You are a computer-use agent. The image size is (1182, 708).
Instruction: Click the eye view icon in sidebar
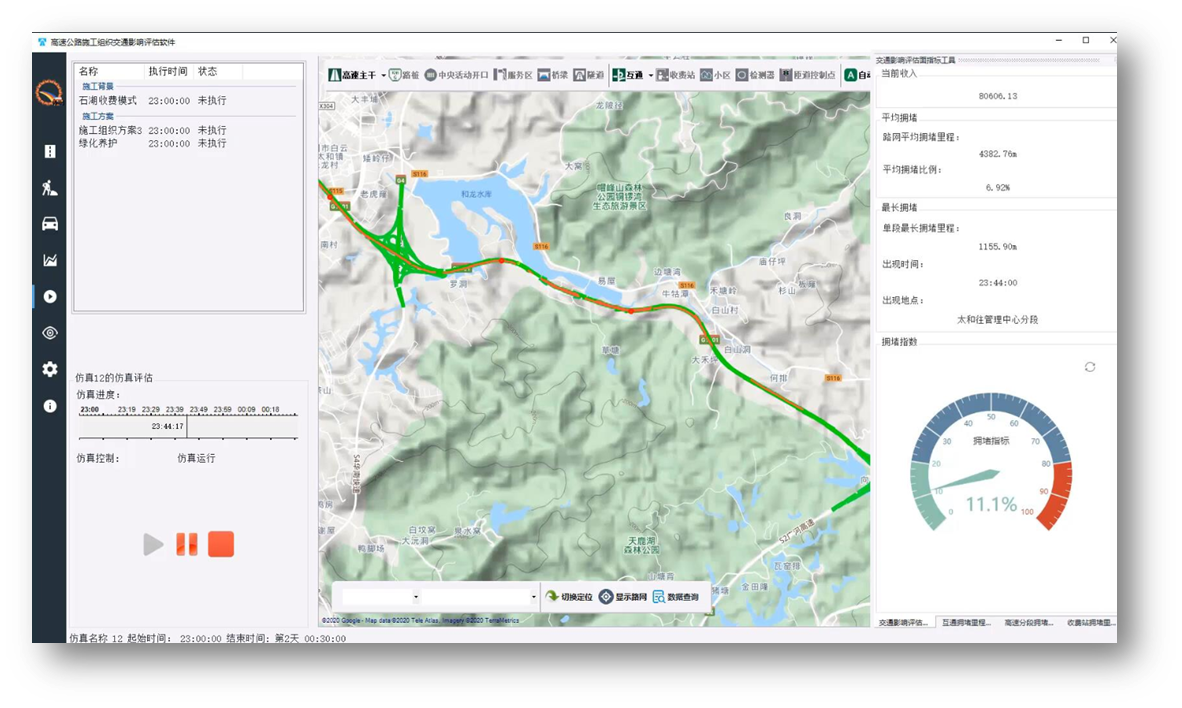pos(49,333)
